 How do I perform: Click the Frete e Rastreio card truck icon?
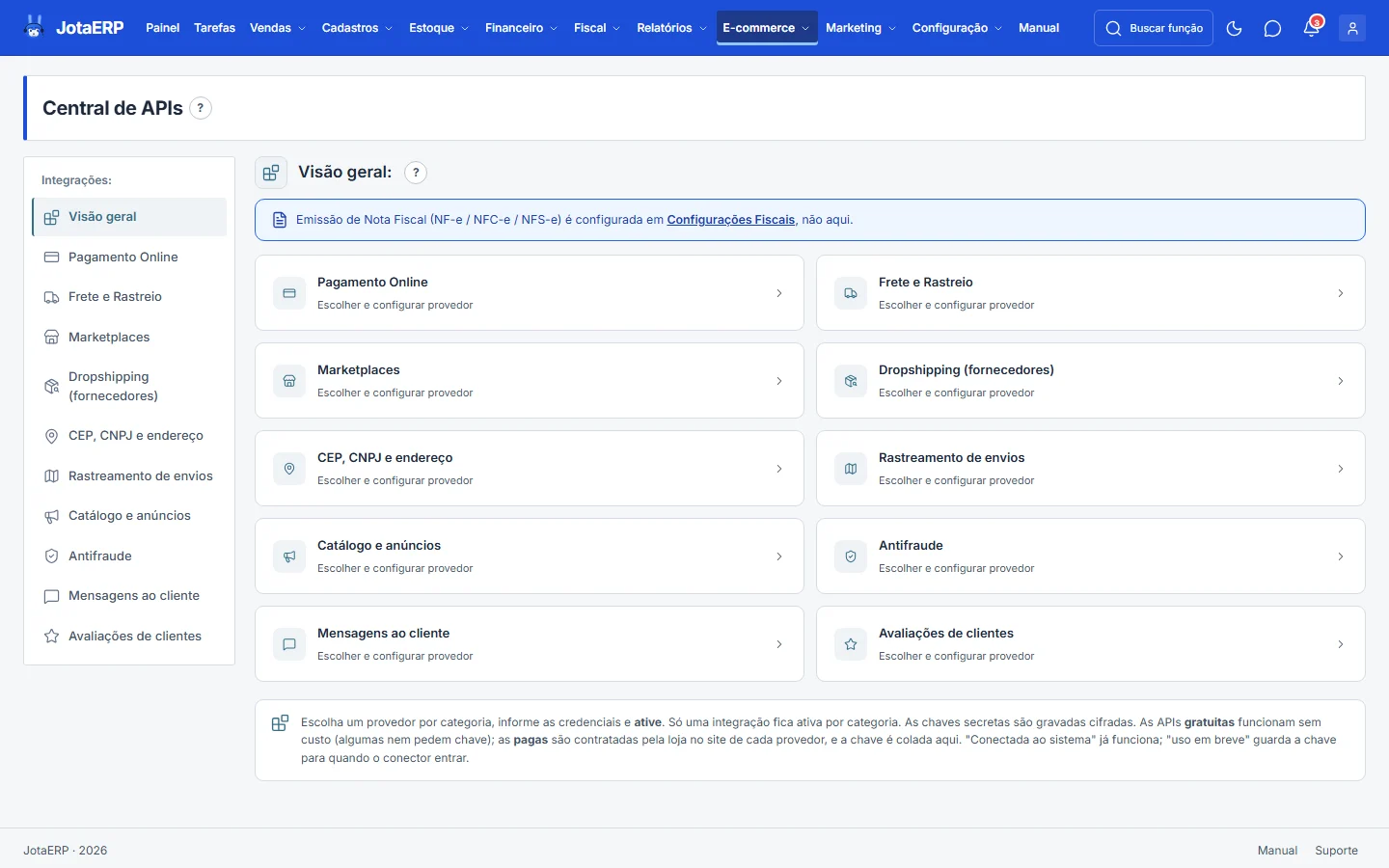pos(851,293)
